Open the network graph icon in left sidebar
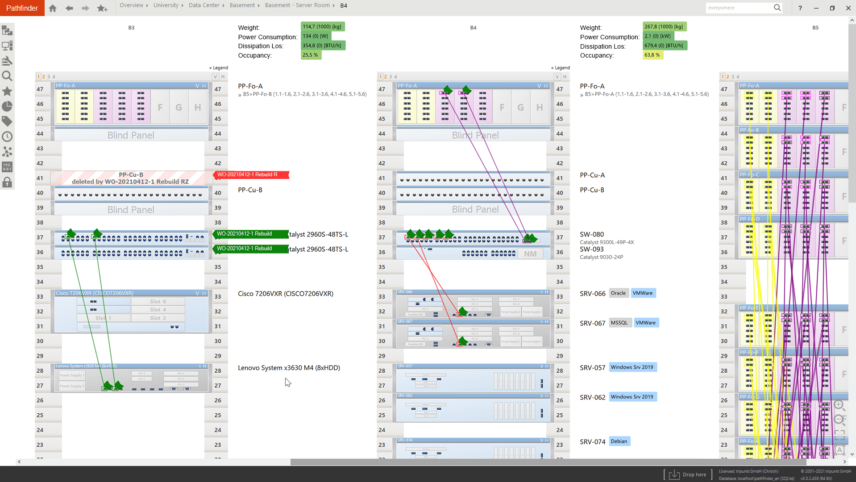The height and width of the screenshot is (482, 856). 7,152
